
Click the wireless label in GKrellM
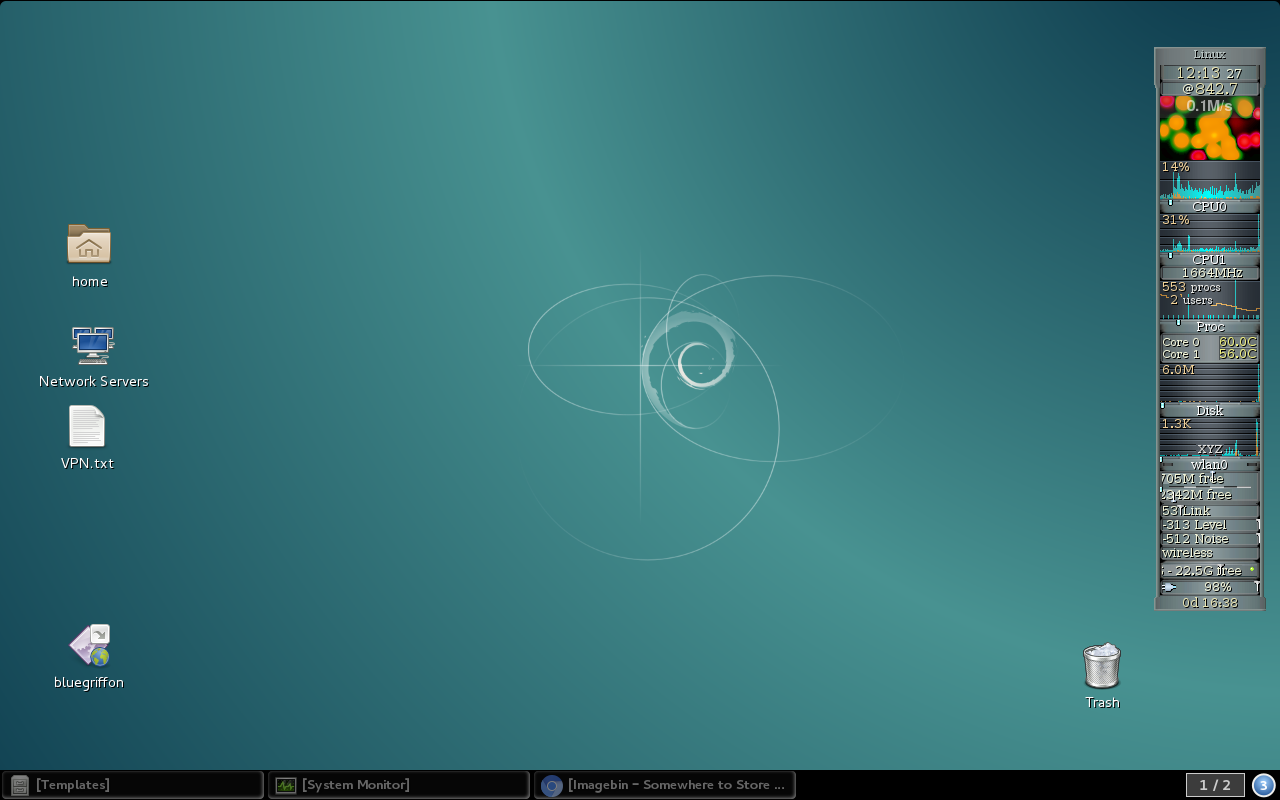[x=1209, y=553]
